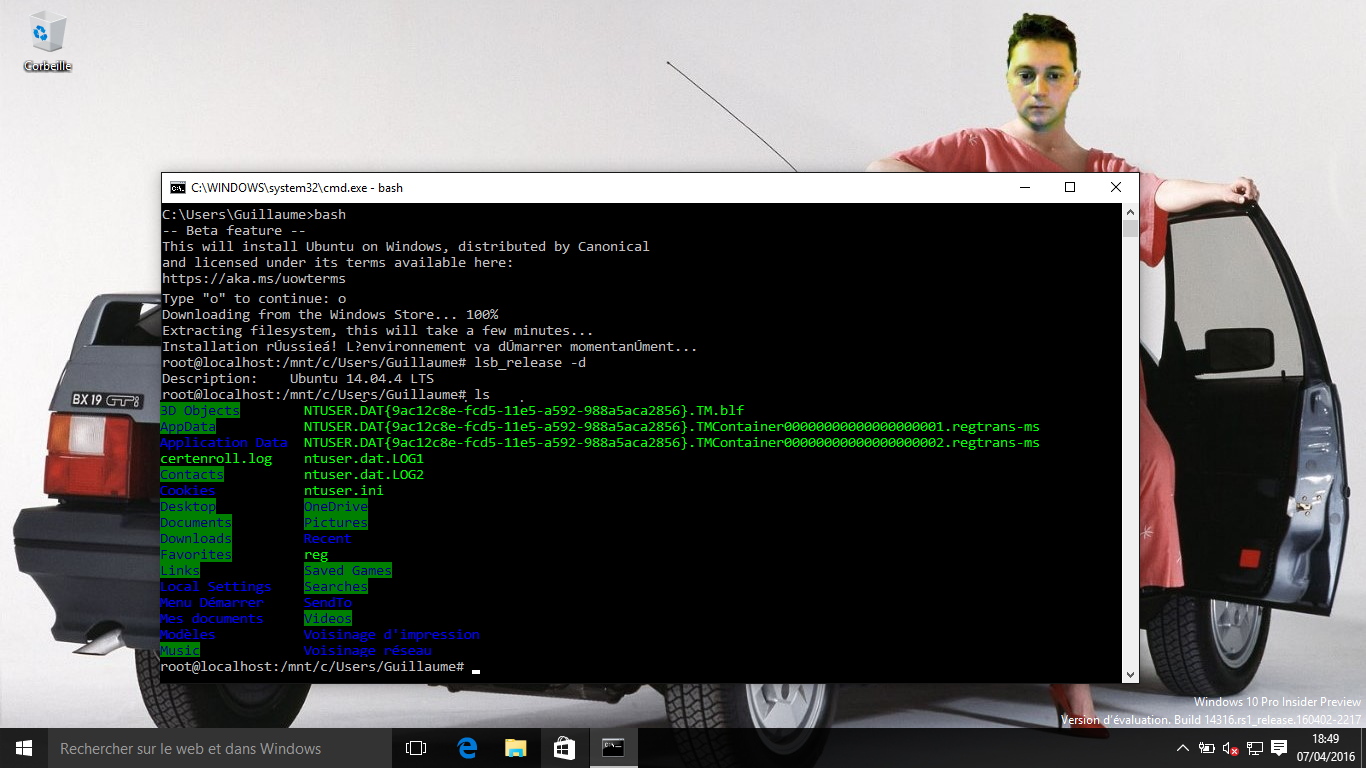Click the 'OneDrive' directory entry
The image size is (1366, 768).
[x=336, y=507]
